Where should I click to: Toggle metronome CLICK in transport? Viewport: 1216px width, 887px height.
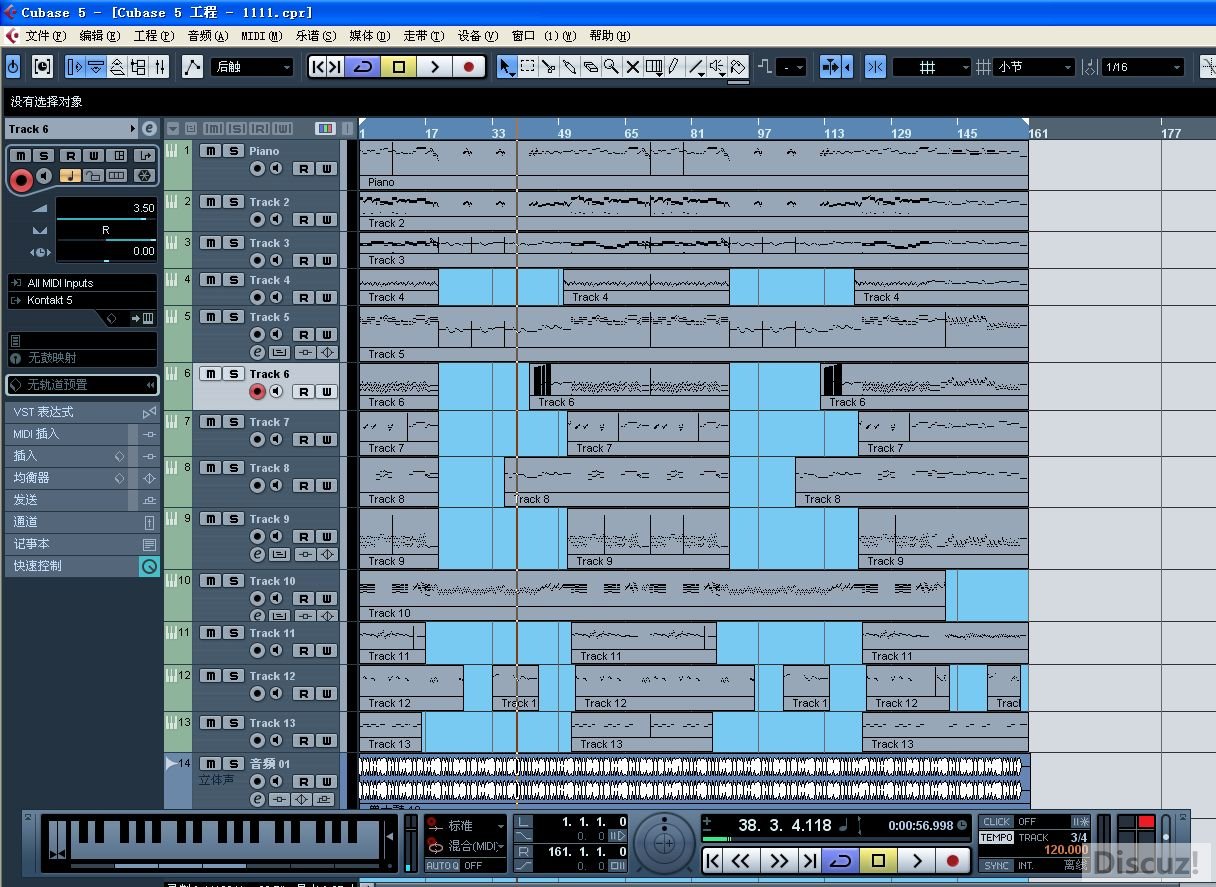coord(996,822)
